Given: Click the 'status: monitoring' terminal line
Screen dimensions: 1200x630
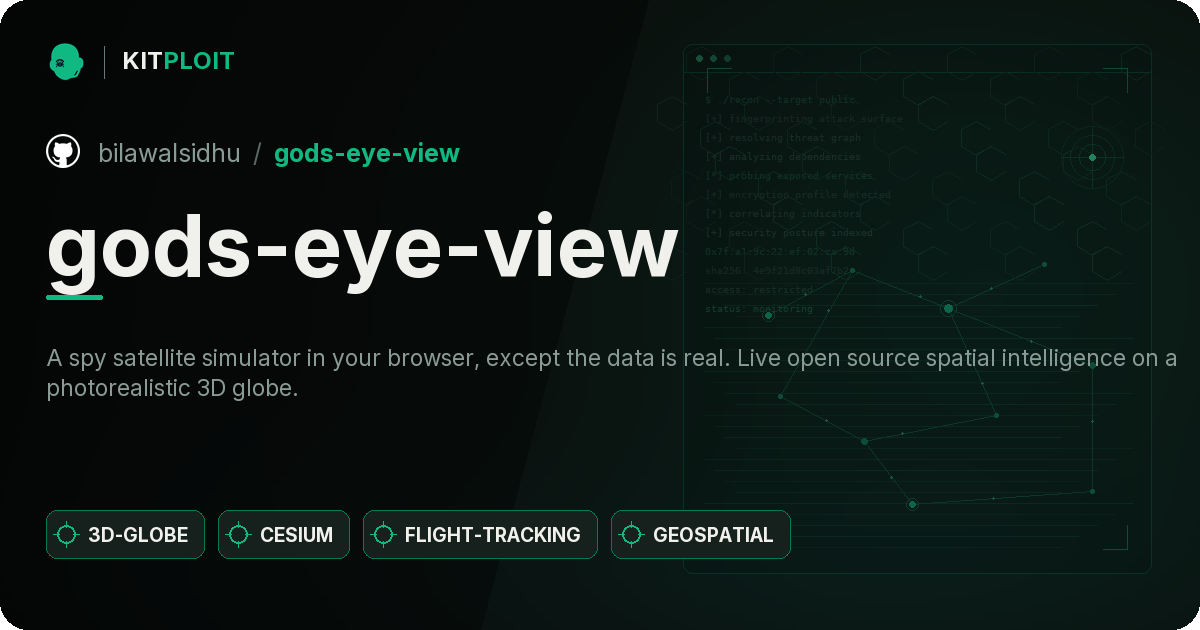Looking at the screenshot, I should [759, 309].
